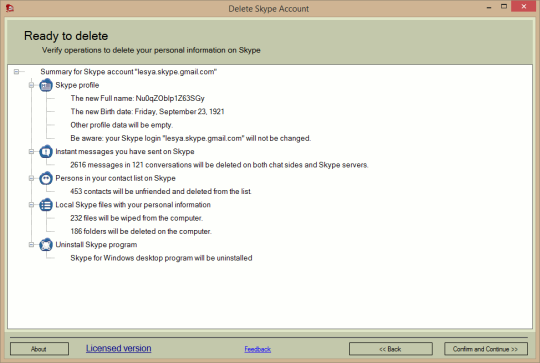The width and height of the screenshot is (540, 363).
Task: Click the Instant messages chat bubble icon
Action: pyautogui.click(x=46, y=152)
